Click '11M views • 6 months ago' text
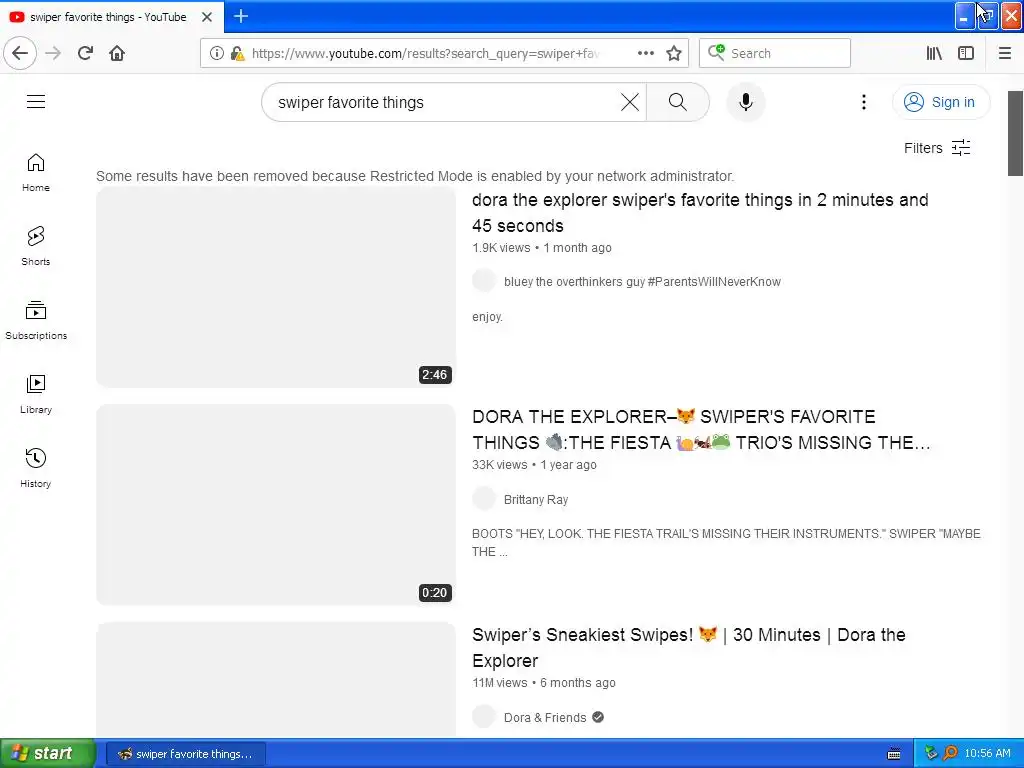The image size is (1024, 768). point(543,682)
